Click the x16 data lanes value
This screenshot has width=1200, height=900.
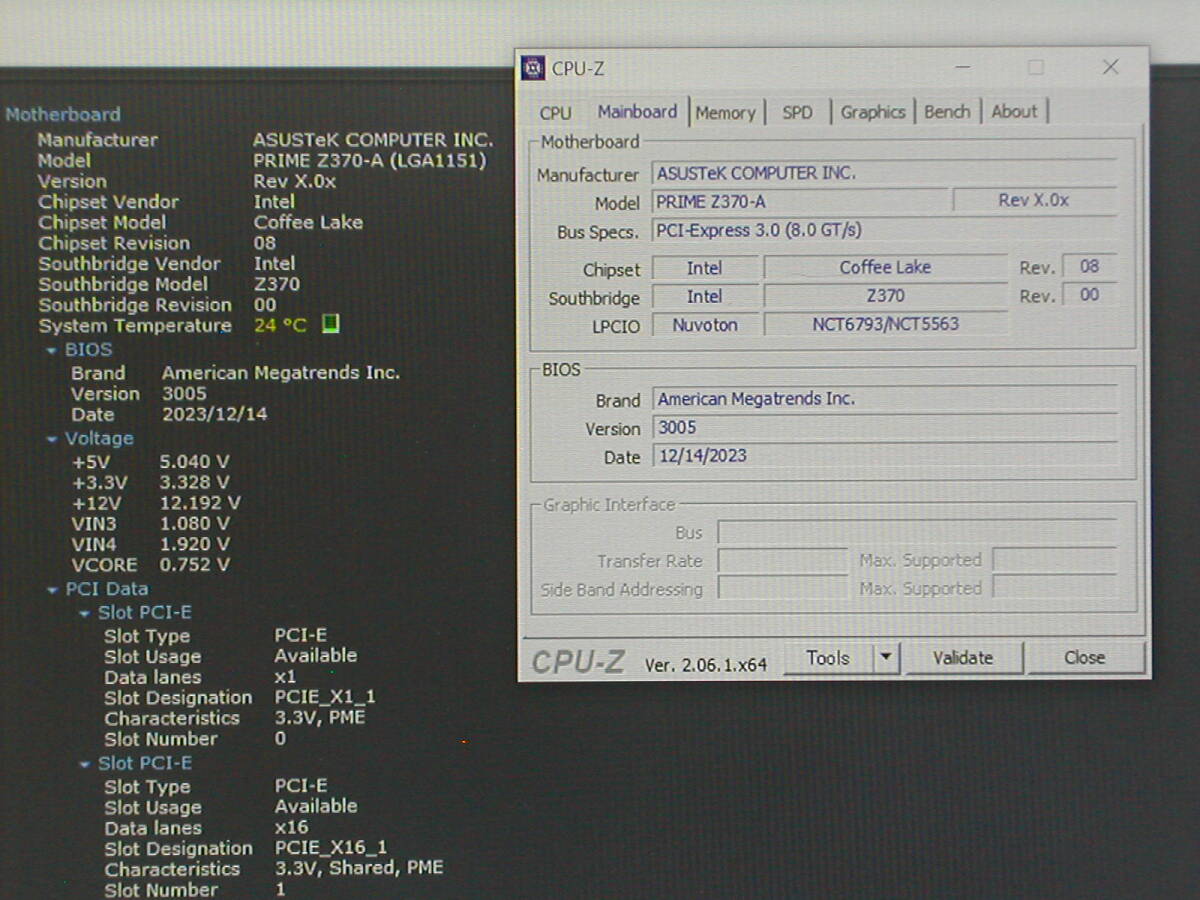click(291, 828)
